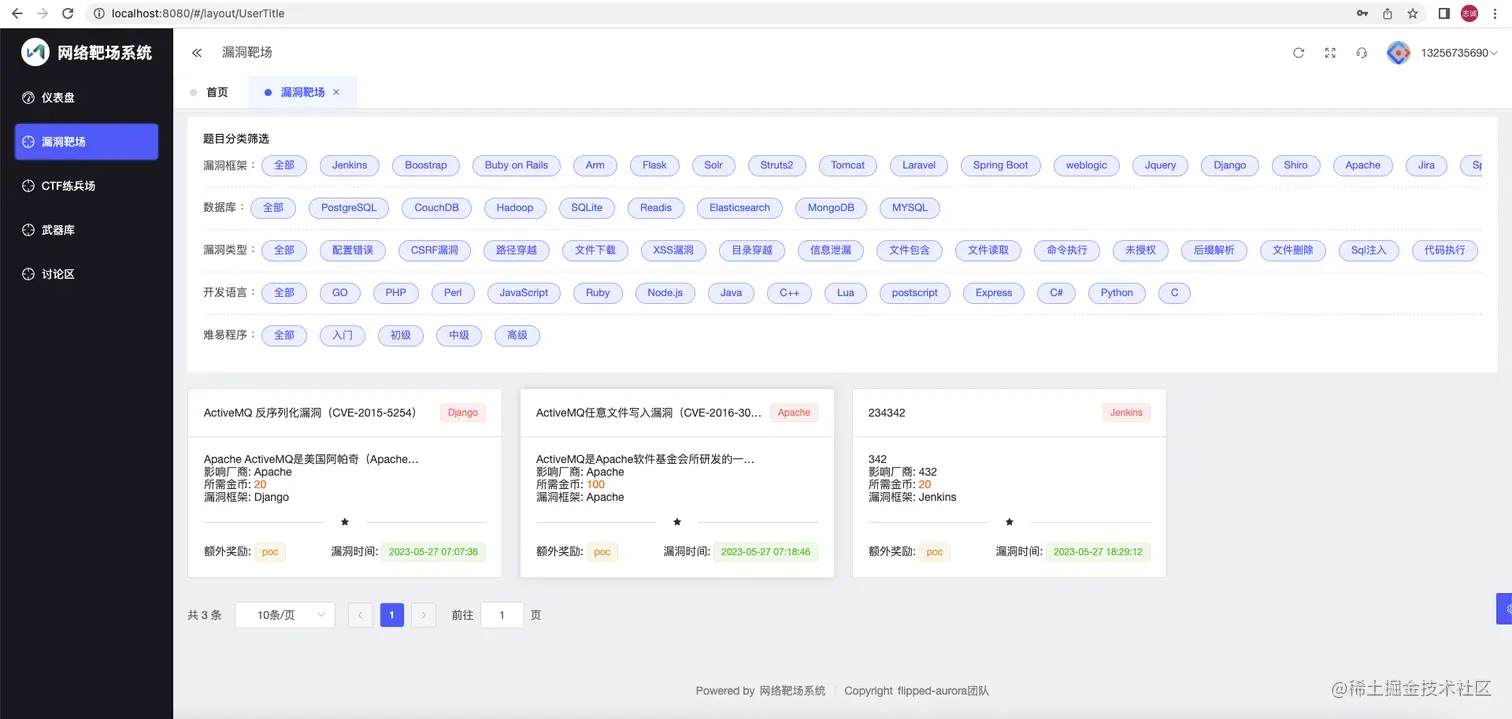Image resolution: width=1512 pixels, height=719 pixels.
Task: Click the user avatar next to 13256735690
Action: (x=1398, y=52)
